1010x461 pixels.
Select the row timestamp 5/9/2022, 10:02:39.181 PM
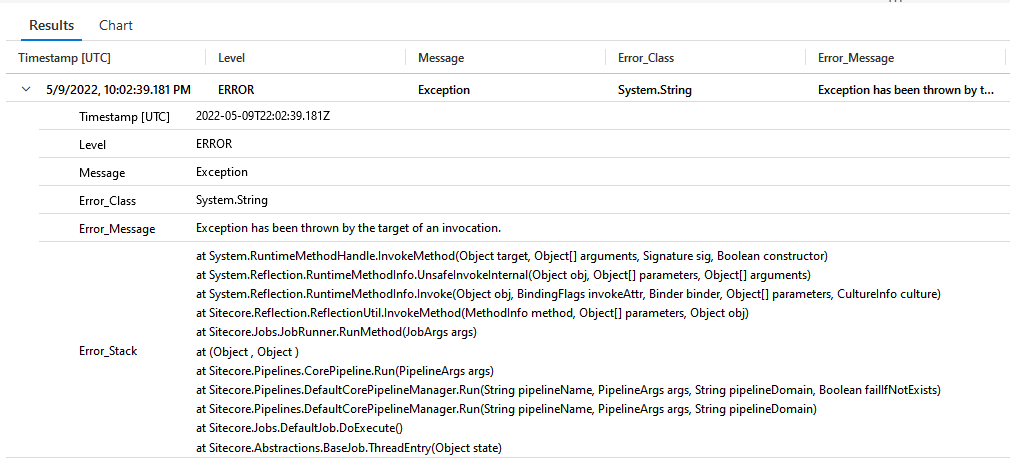[x=118, y=90]
